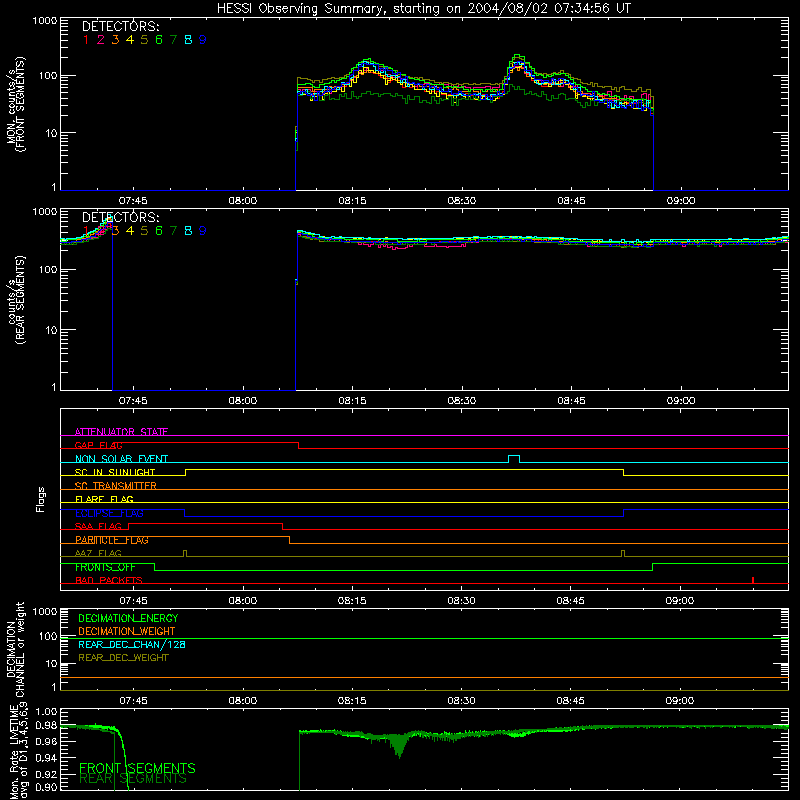Click the ATTENUATOR_STATE flag label
The width and height of the screenshot is (800, 800).
(x=121, y=432)
